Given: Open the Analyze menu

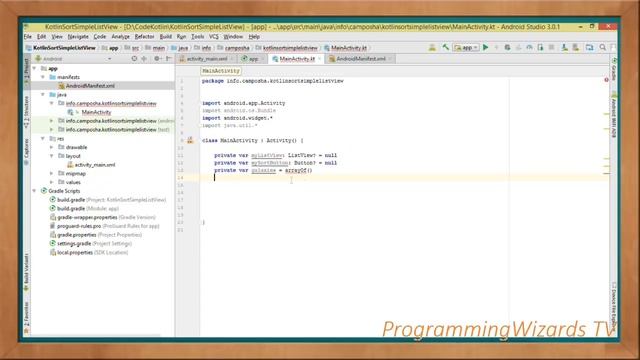Looking at the screenshot, I should [120, 37].
